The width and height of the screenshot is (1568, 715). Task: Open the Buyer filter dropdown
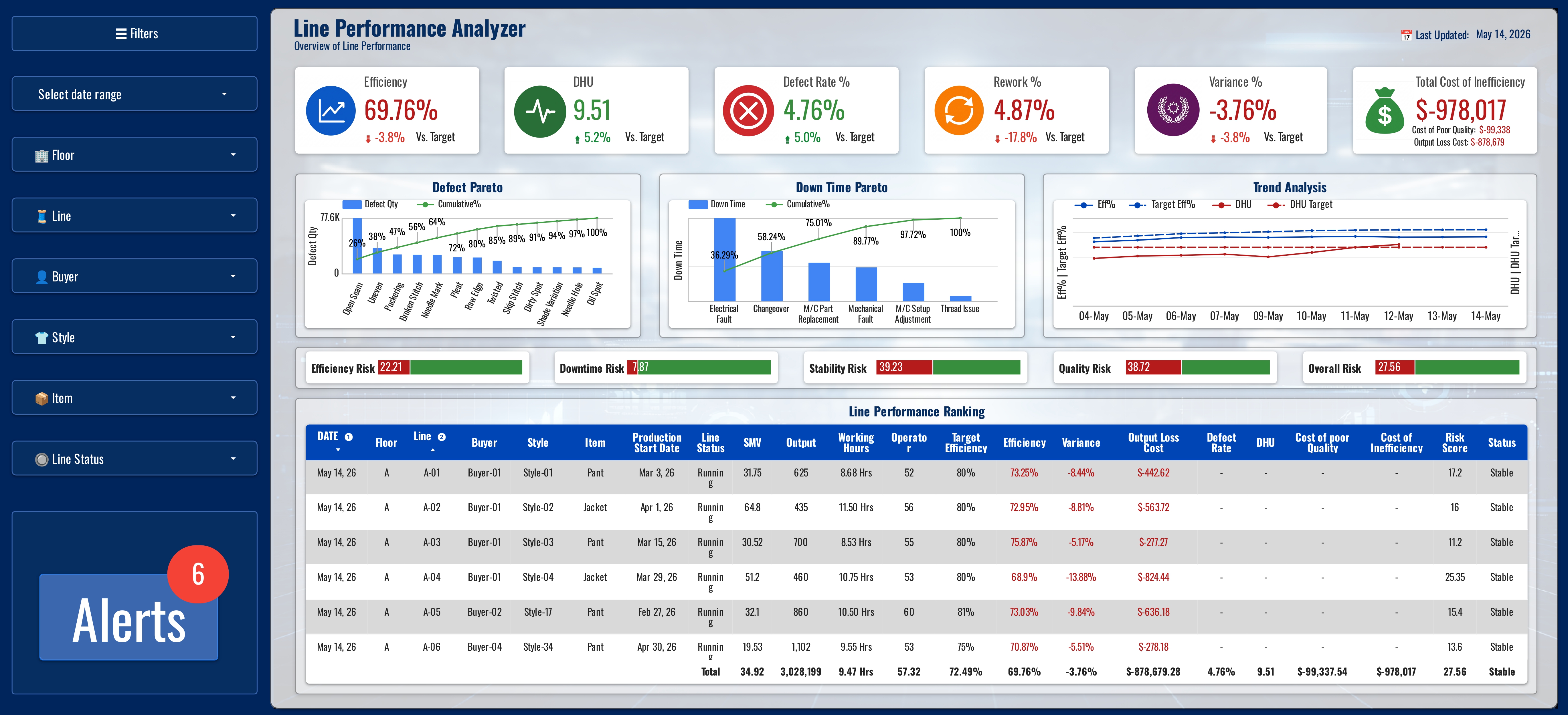pos(135,276)
